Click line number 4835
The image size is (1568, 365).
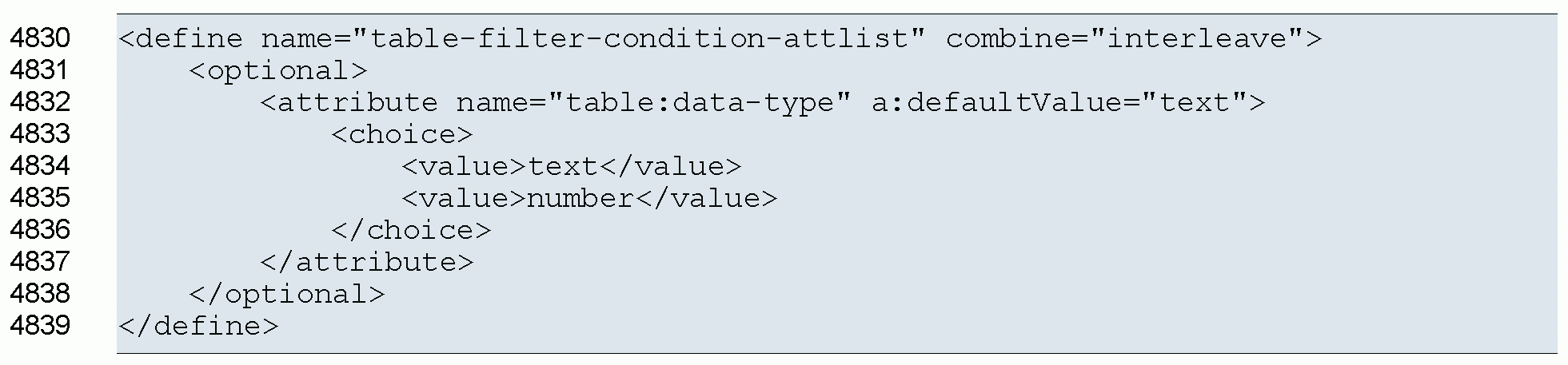40,198
